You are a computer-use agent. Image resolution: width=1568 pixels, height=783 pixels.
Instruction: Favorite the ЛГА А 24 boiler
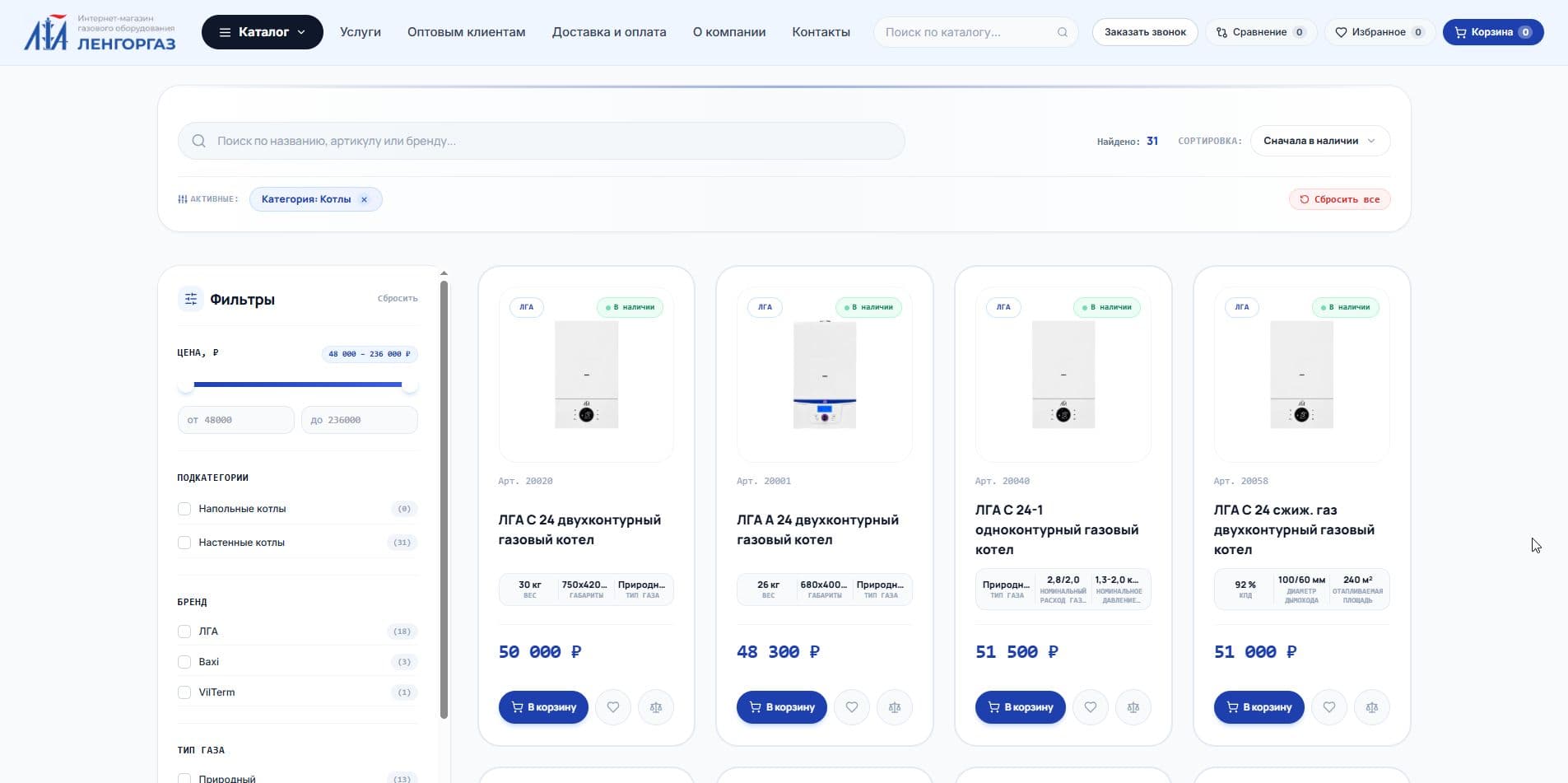pyautogui.click(x=852, y=707)
